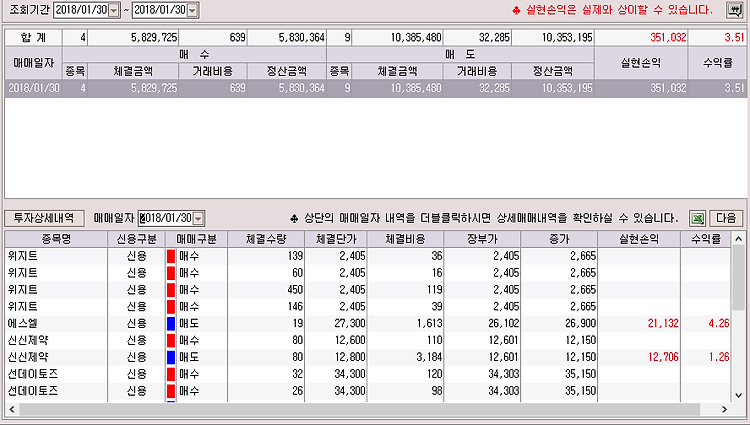The width and height of the screenshot is (750, 425).
Task: Select the 신신제약 매도 row
Action: coord(368,357)
